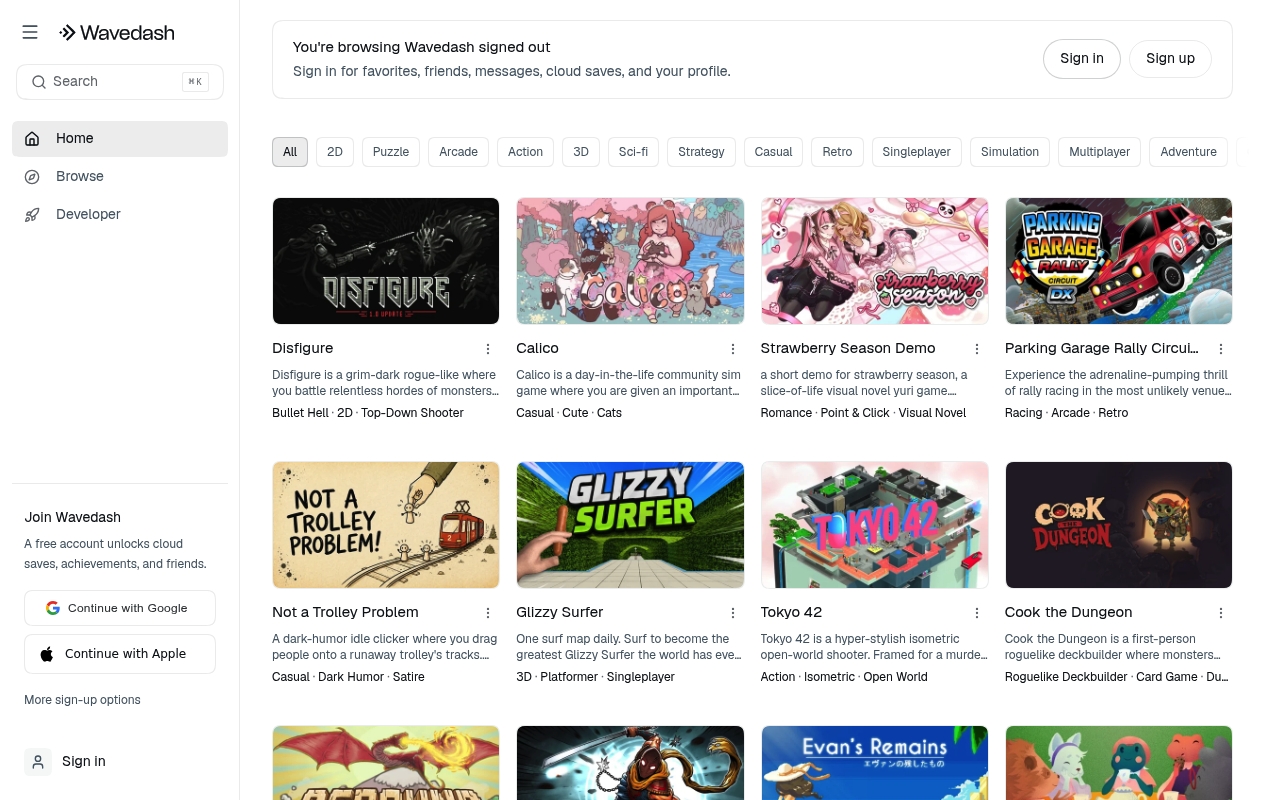Click the search magnifier icon
The width and height of the screenshot is (1280, 800).
tap(39, 82)
